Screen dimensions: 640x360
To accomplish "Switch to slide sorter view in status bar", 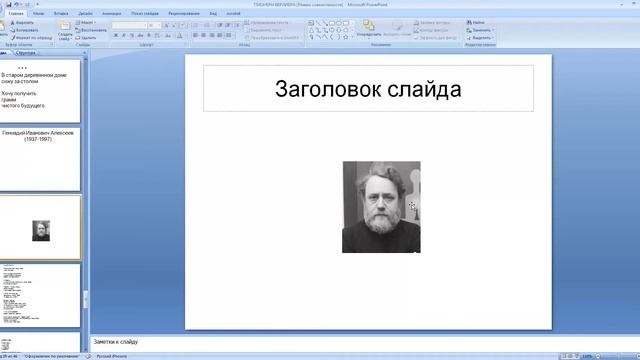I will point(570,356).
